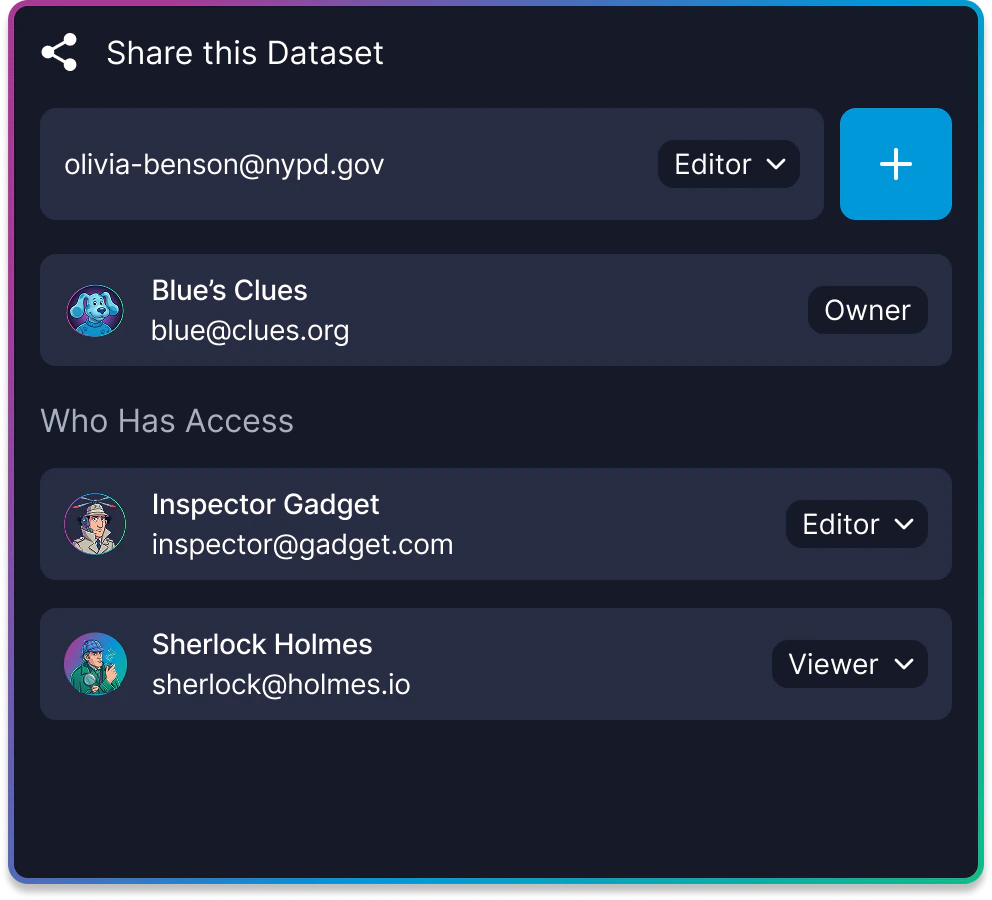
Task: Open Sherlock Holmes's Viewer role dropdown
Action: (x=849, y=664)
